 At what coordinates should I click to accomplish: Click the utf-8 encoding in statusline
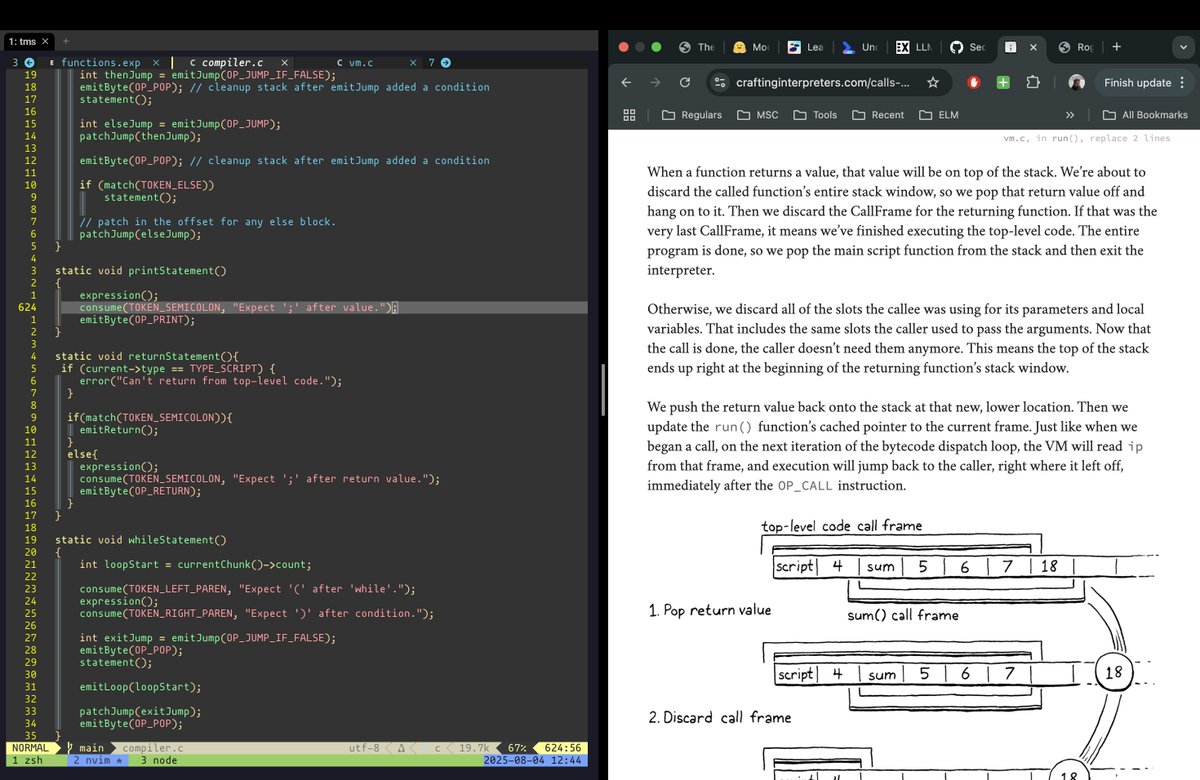click(x=364, y=747)
